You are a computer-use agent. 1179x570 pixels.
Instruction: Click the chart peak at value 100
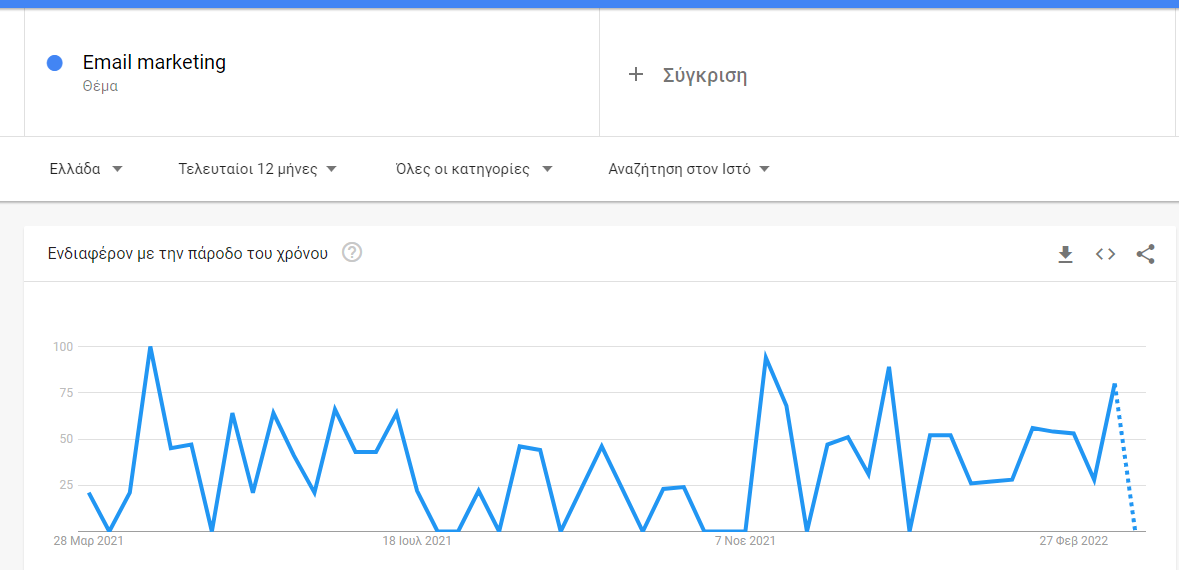click(150, 348)
